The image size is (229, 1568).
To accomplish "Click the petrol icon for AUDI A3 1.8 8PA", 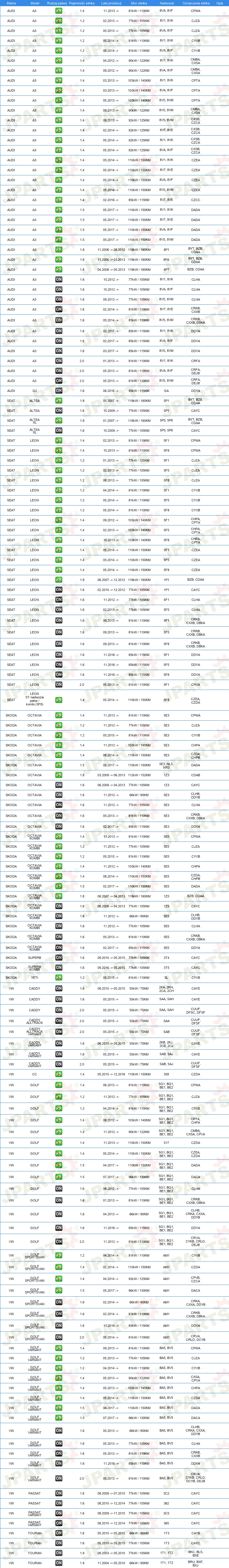I will click(x=59, y=260).
